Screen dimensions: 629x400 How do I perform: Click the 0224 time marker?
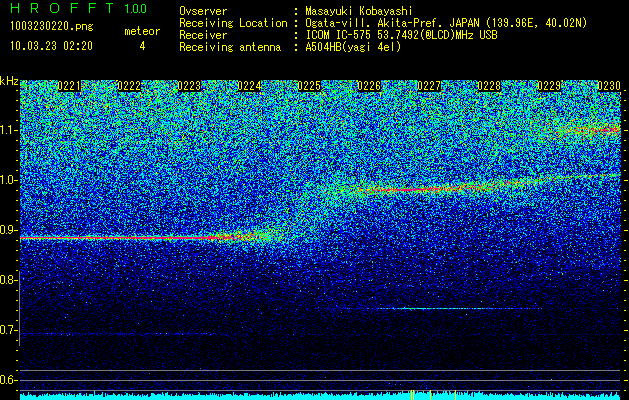(x=249, y=86)
